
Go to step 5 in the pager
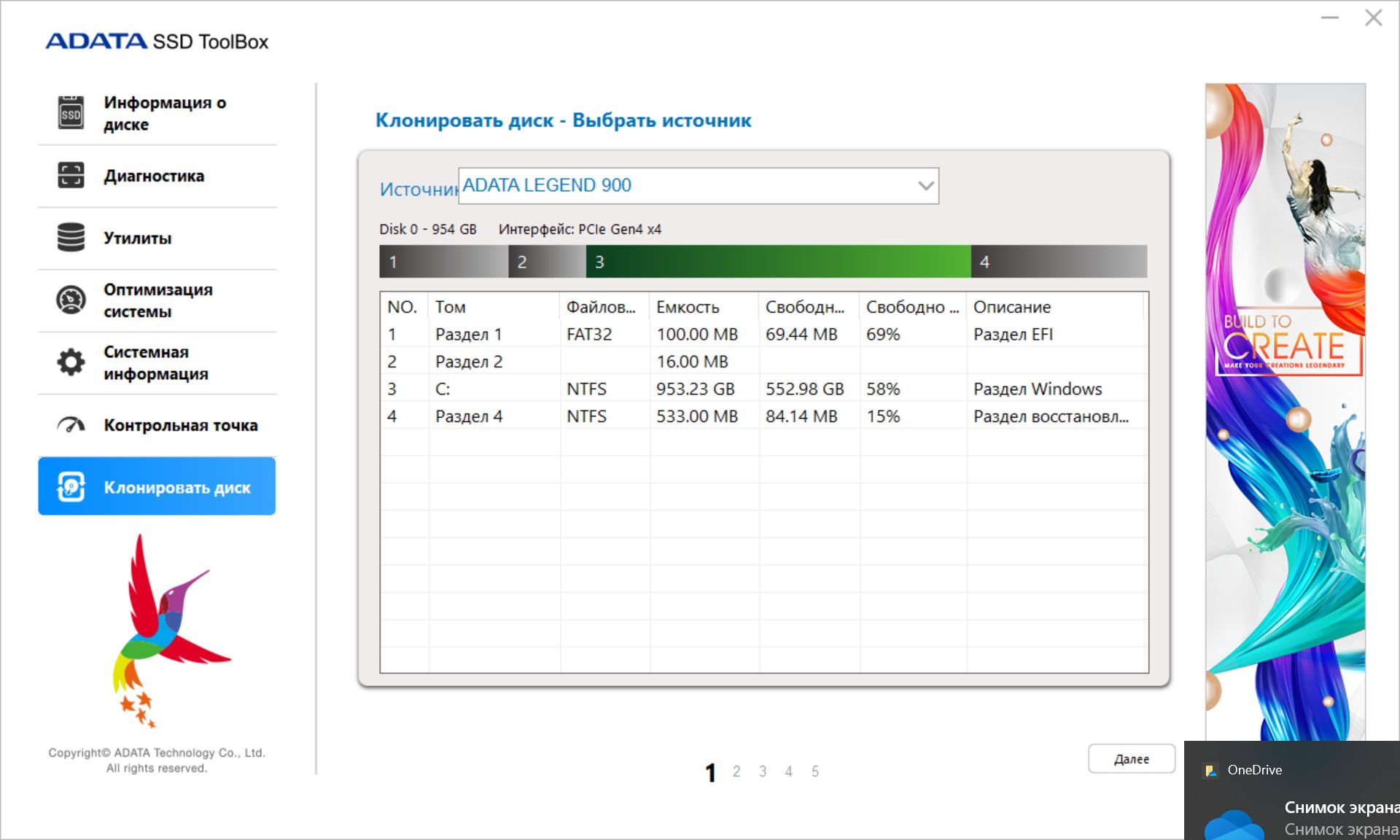point(815,771)
